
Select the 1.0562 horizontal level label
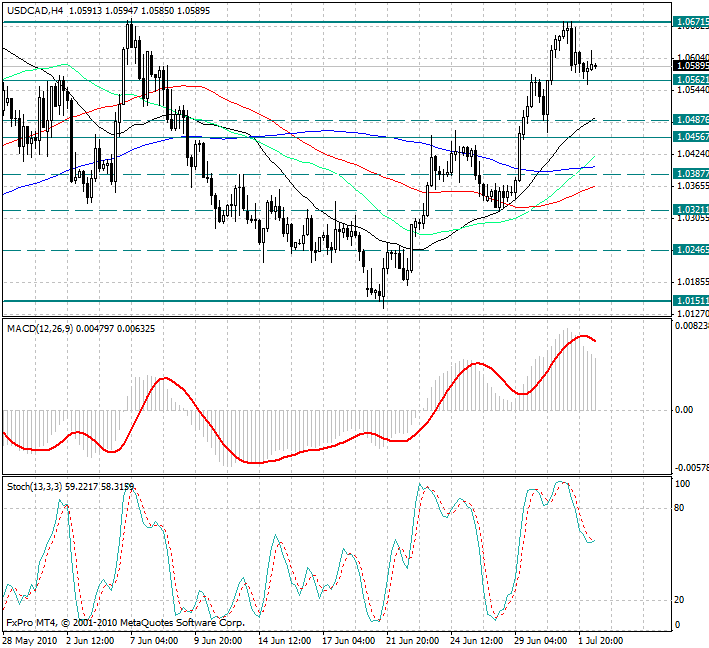coord(688,79)
